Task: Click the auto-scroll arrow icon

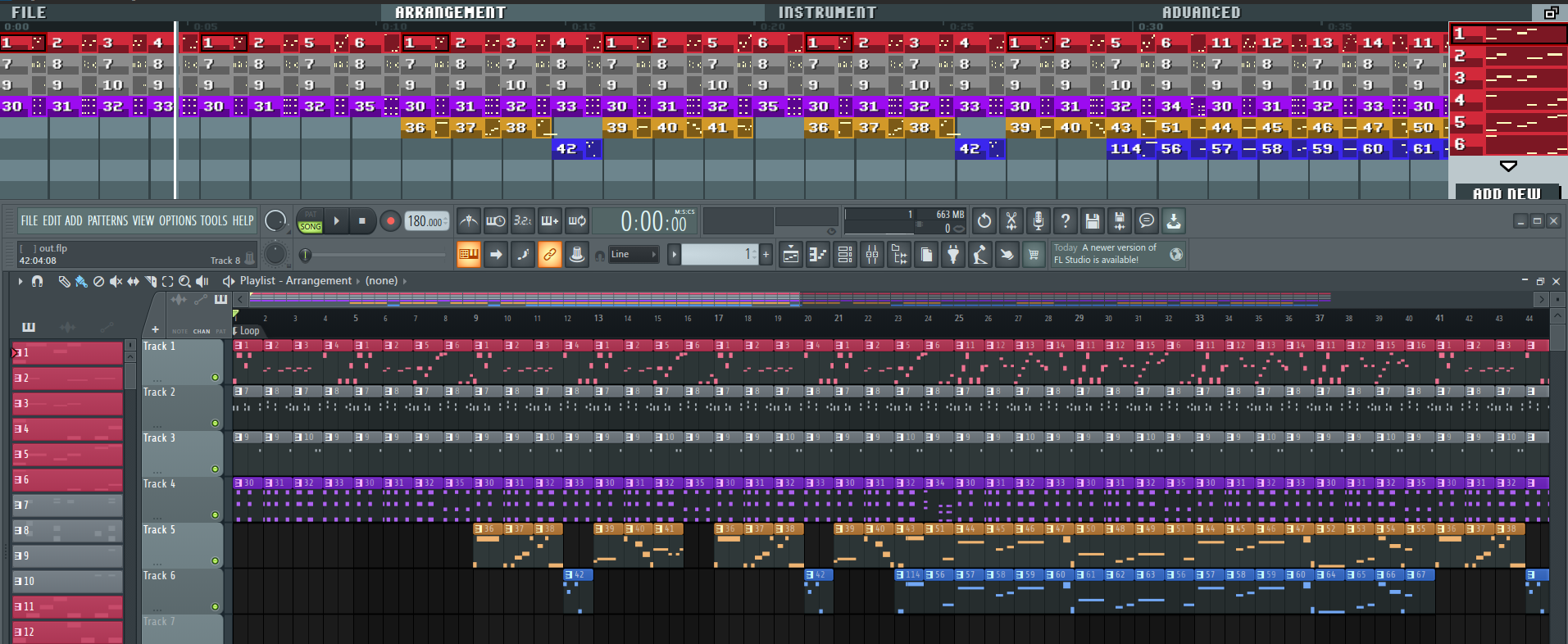Action: click(496, 255)
